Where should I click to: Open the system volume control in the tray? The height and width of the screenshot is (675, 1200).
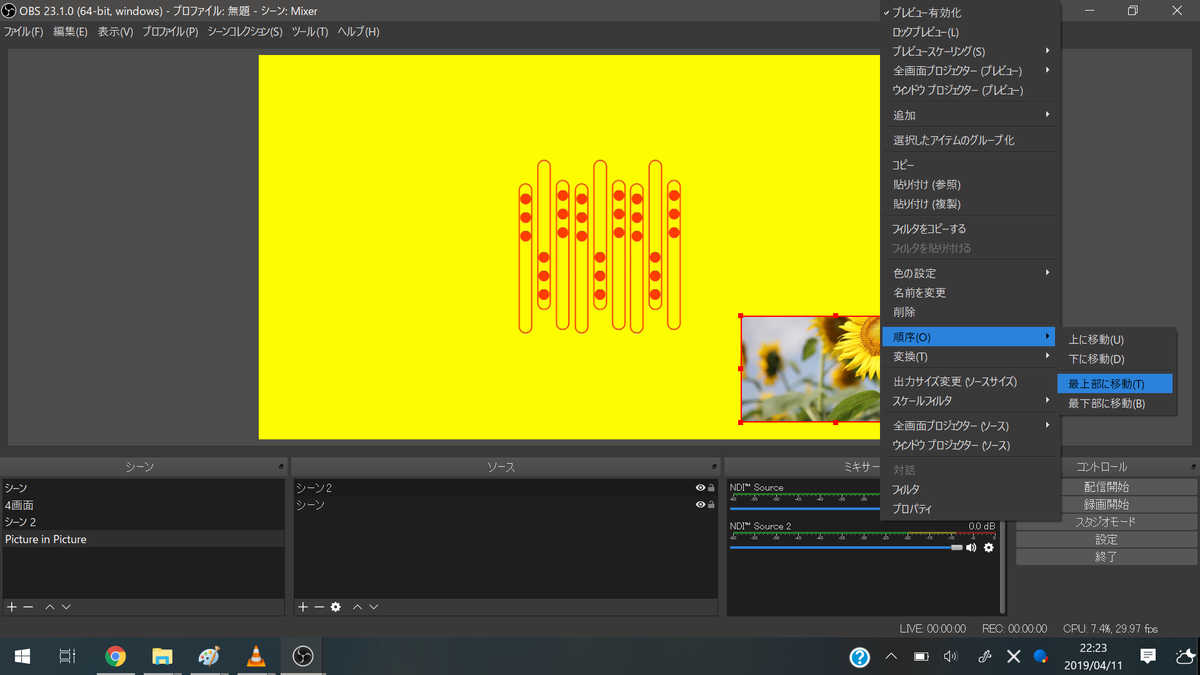pyautogui.click(x=950, y=657)
